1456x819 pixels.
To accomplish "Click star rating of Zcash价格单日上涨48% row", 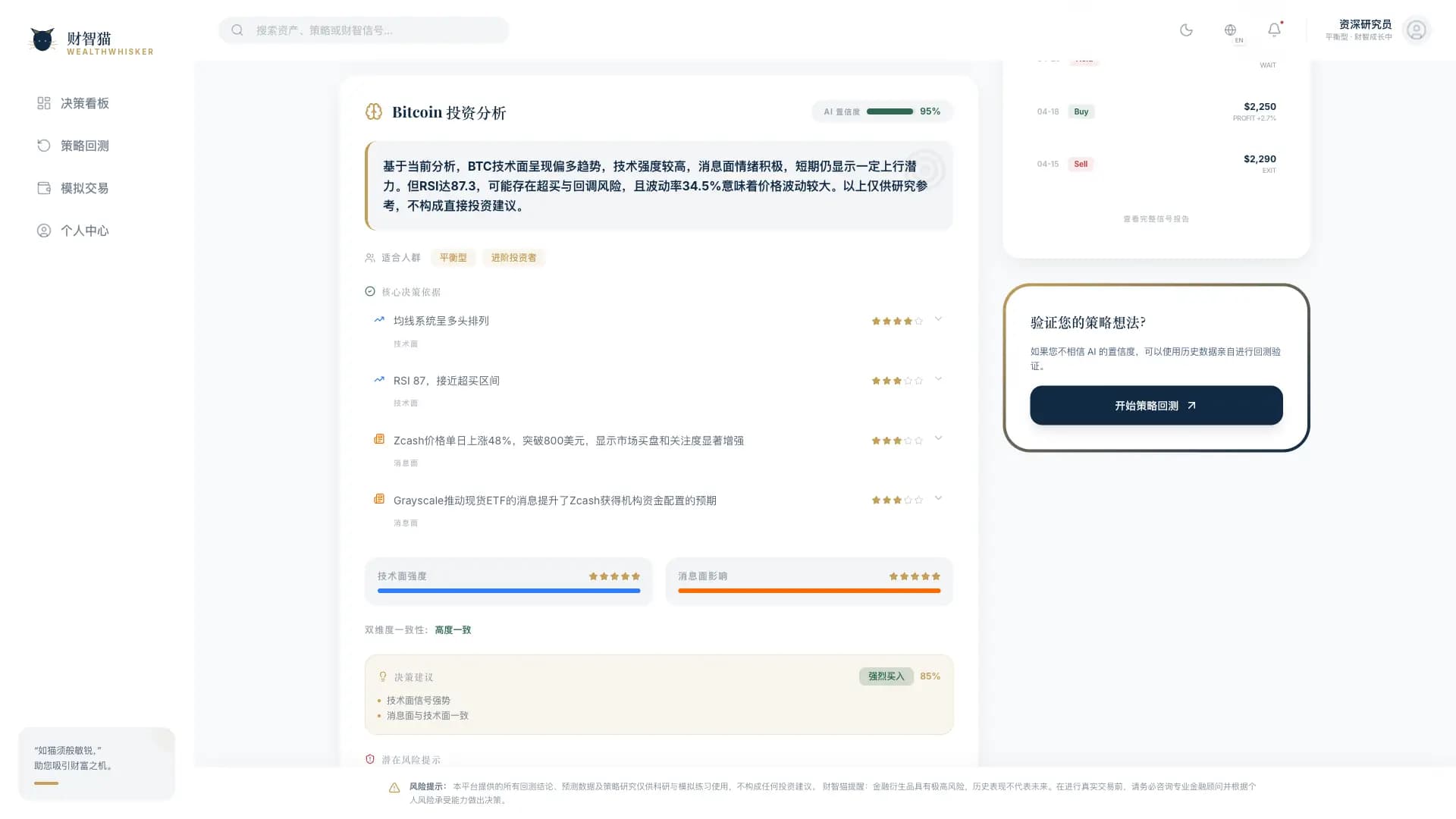I will [897, 441].
